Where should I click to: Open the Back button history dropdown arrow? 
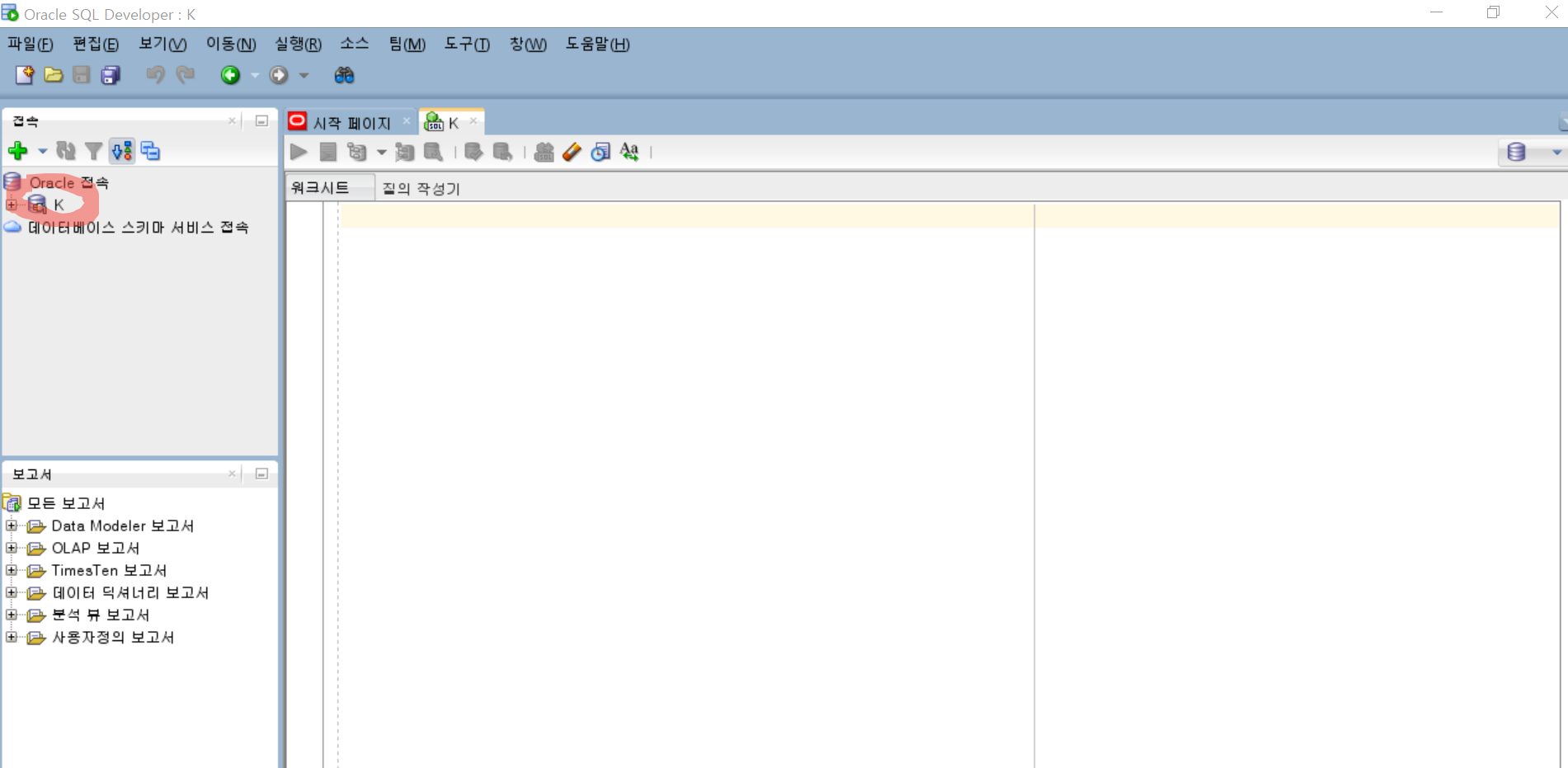click(255, 75)
